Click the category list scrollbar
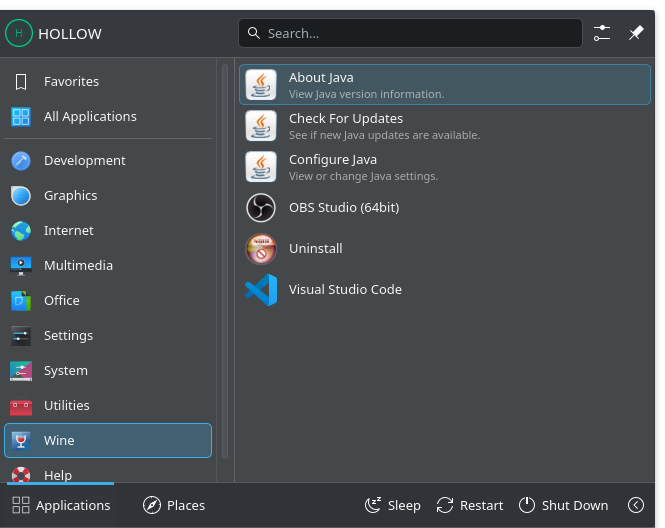Viewport: 665px width, 528px height. tap(225, 261)
